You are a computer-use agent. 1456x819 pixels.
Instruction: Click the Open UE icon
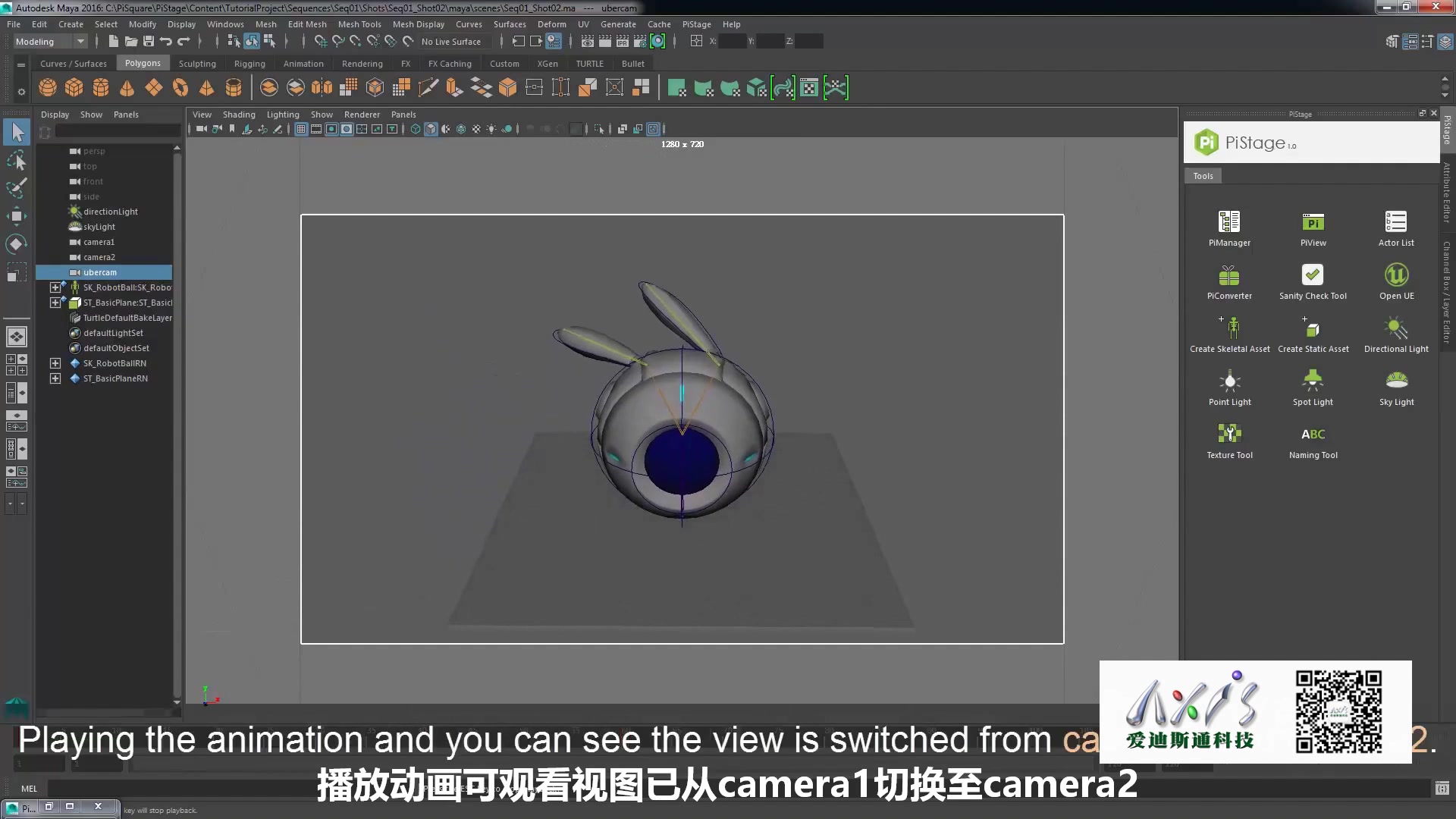tap(1396, 275)
